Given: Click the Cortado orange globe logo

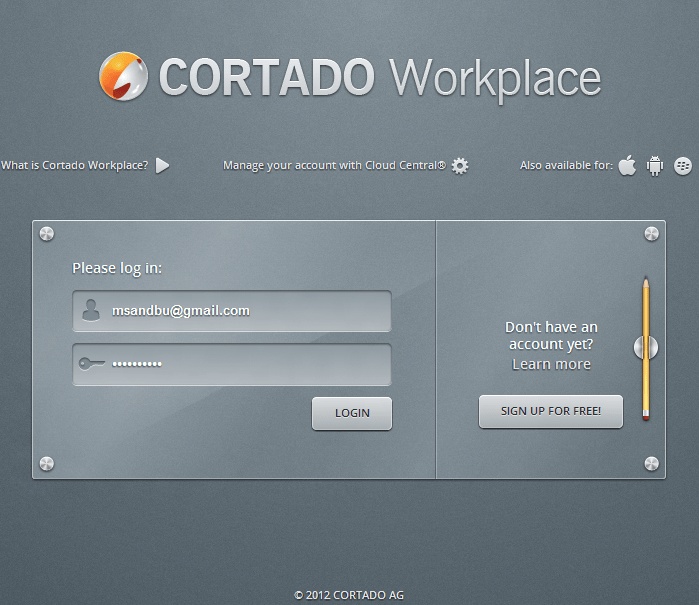Looking at the screenshot, I should 123,76.
